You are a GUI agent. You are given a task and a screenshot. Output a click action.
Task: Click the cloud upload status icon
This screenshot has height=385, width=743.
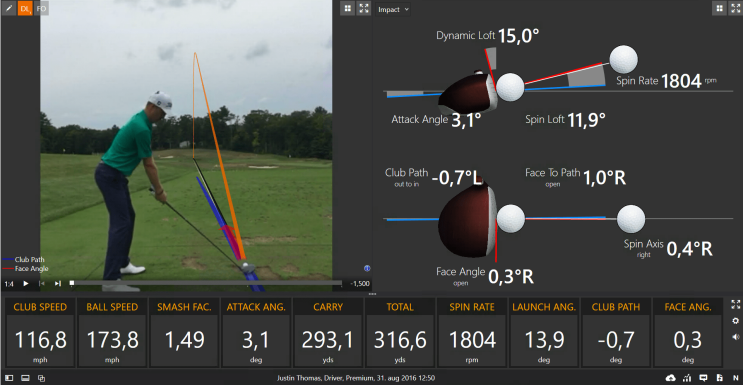(671, 378)
